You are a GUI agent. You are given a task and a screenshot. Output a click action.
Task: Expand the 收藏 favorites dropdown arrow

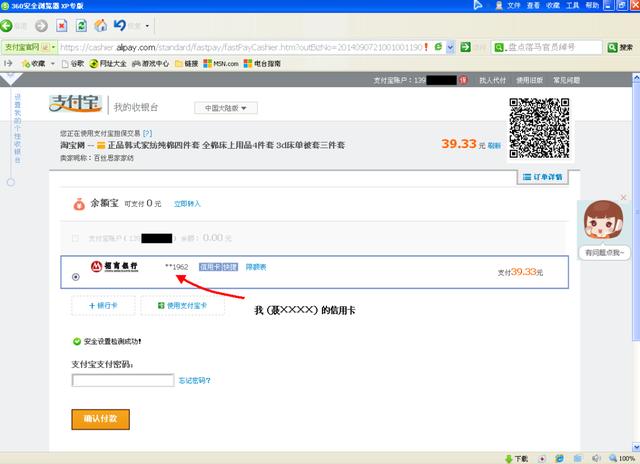53,64
